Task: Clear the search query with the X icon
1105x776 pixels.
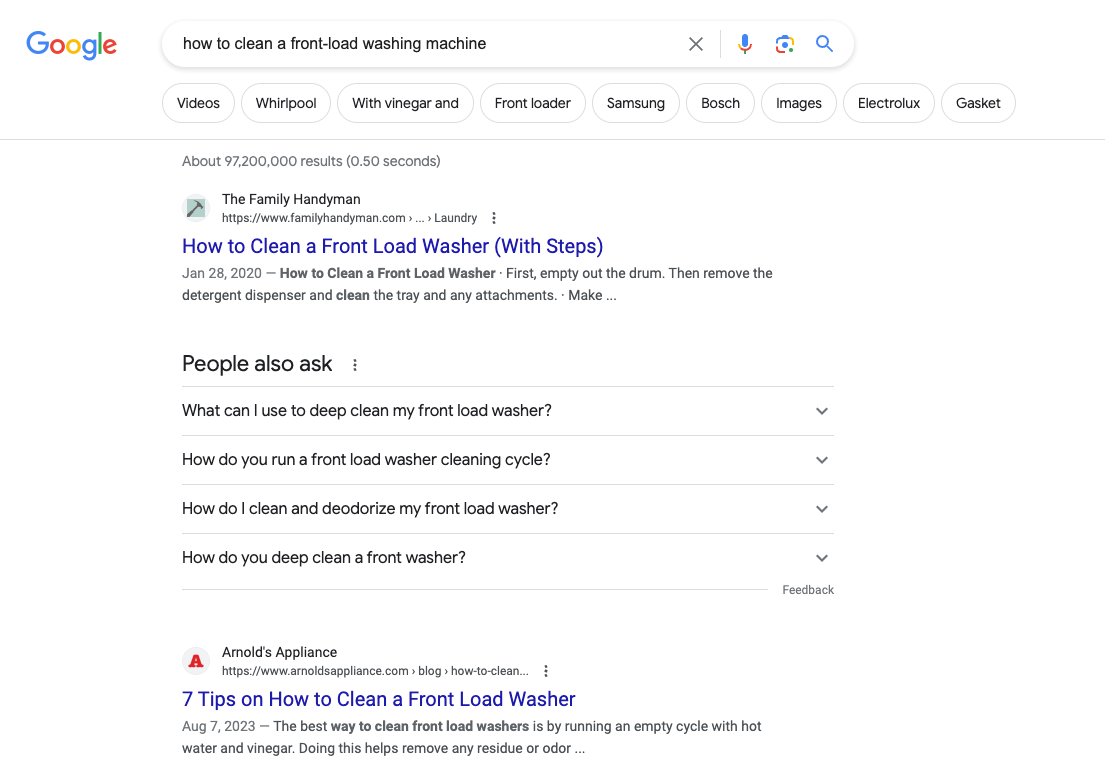Action: point(696,44)
